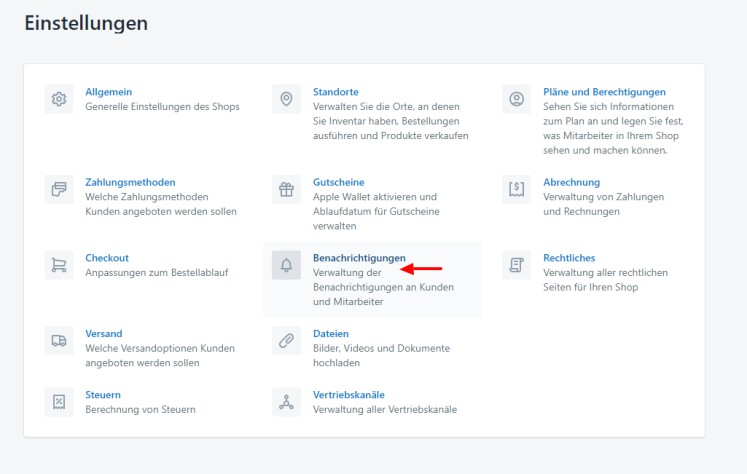Viewport: 747px width, 474px height.
Task: Open the Allgemein settings link
Action: (x=109, y=92)
